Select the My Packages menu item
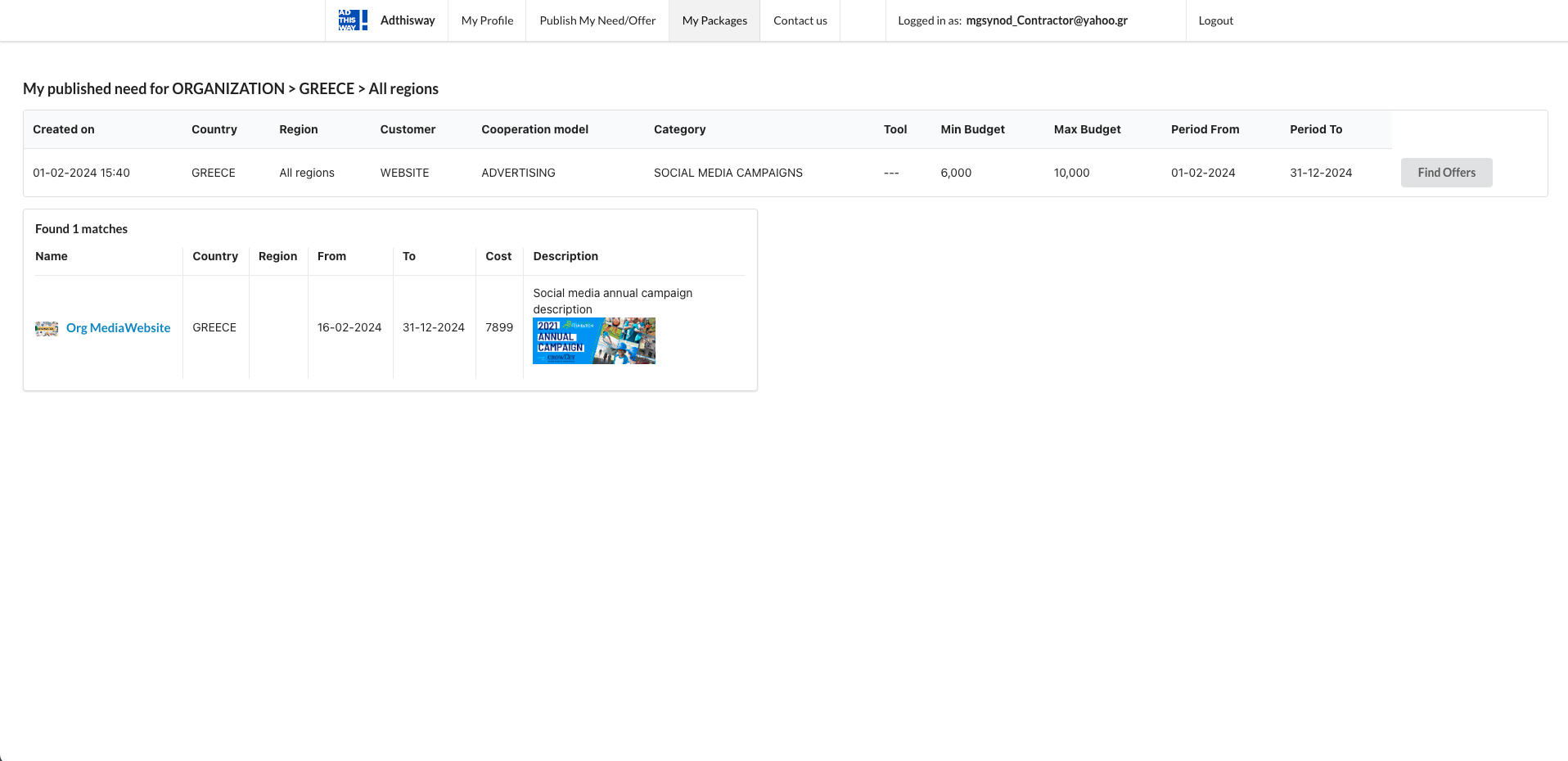Viewport: 1568px width, 761px height. coord(714,20)
